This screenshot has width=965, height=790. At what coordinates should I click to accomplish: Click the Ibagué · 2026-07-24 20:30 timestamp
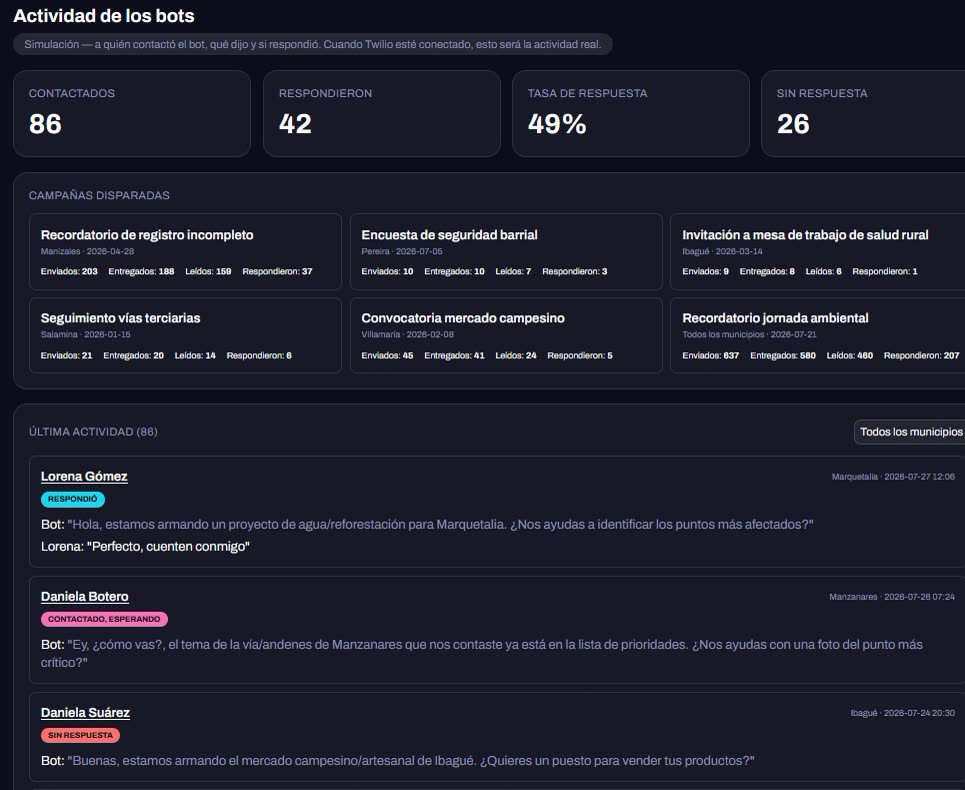(x=903, y=713)
